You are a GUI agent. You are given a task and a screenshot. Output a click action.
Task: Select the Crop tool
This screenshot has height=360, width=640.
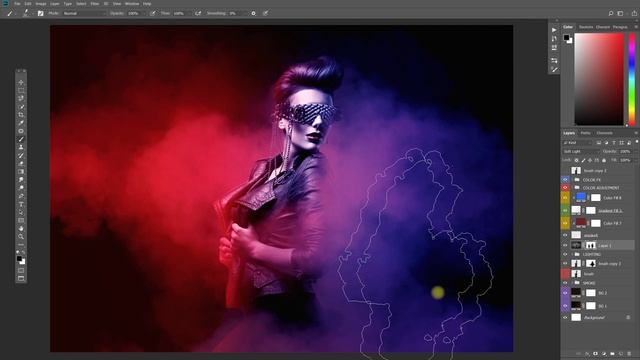point(21,115)
